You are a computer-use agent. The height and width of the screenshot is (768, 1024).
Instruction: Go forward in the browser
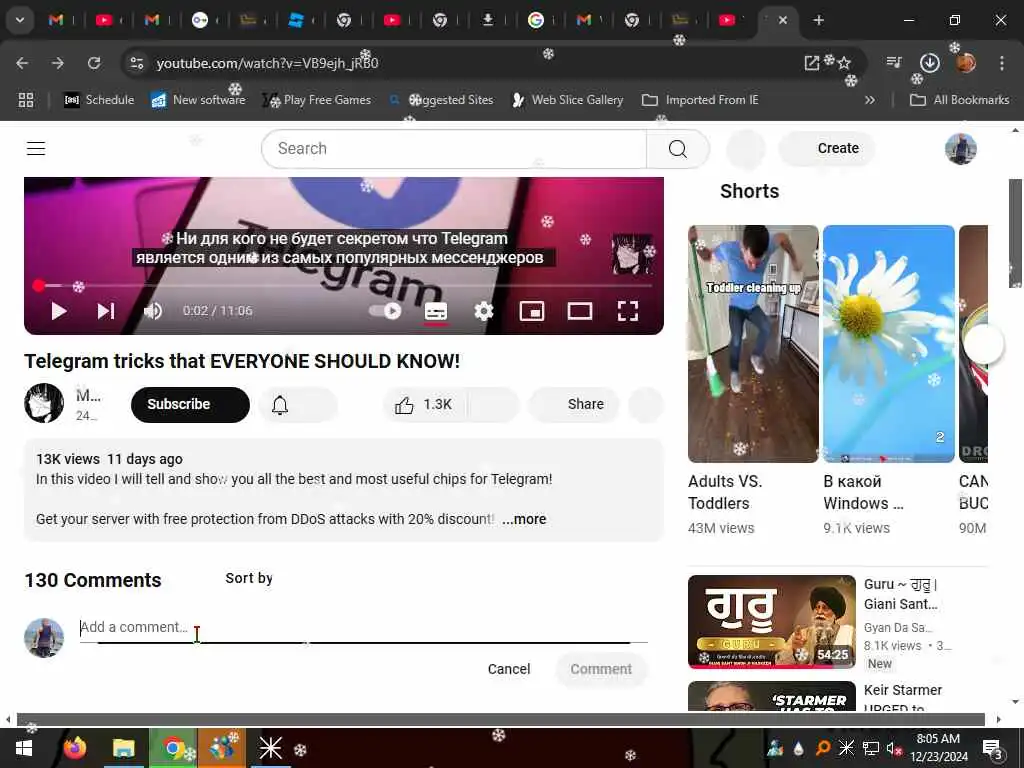click(x=58, y=63)
